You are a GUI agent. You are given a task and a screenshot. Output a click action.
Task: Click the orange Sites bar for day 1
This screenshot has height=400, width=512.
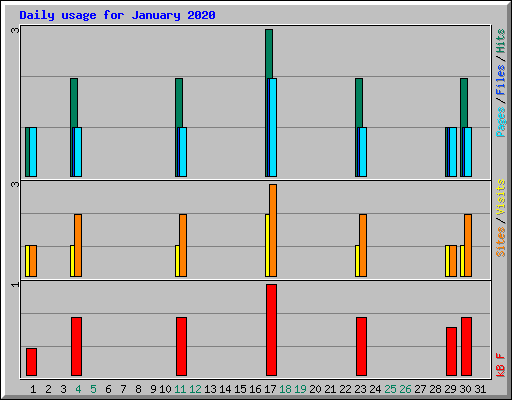tap(33, 261)
